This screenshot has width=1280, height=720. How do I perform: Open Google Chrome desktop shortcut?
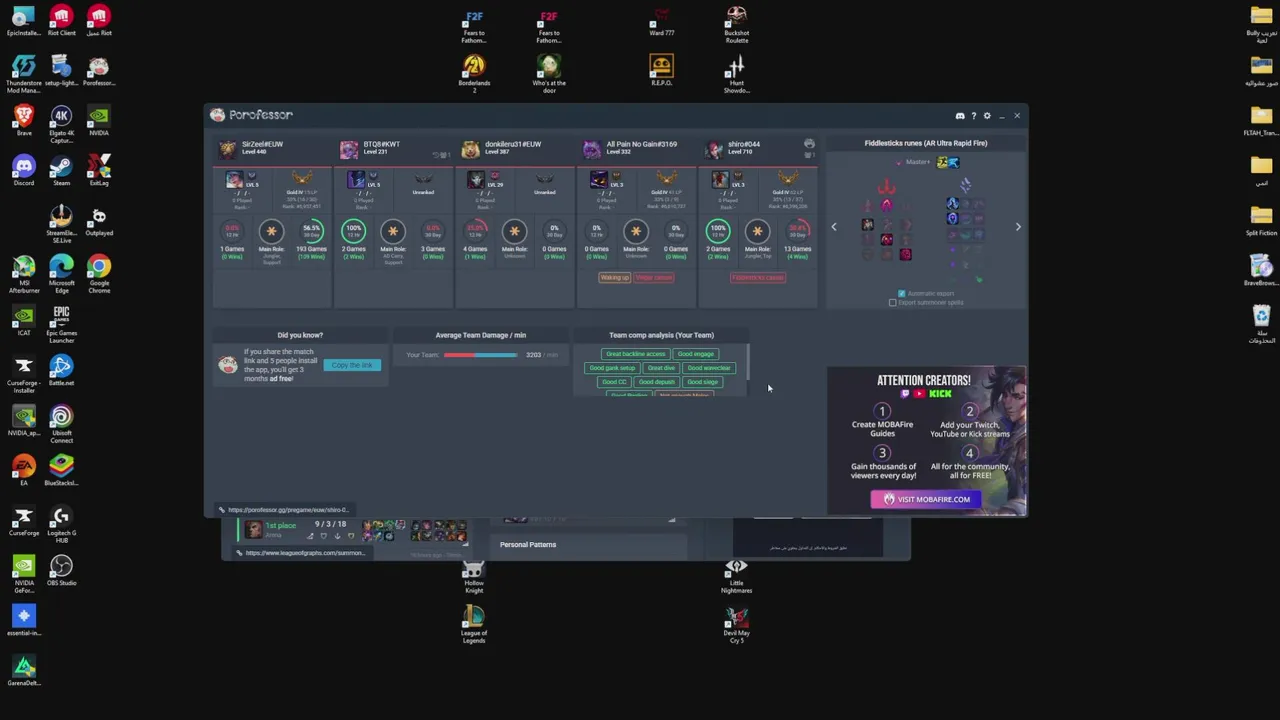pos(98,273)
